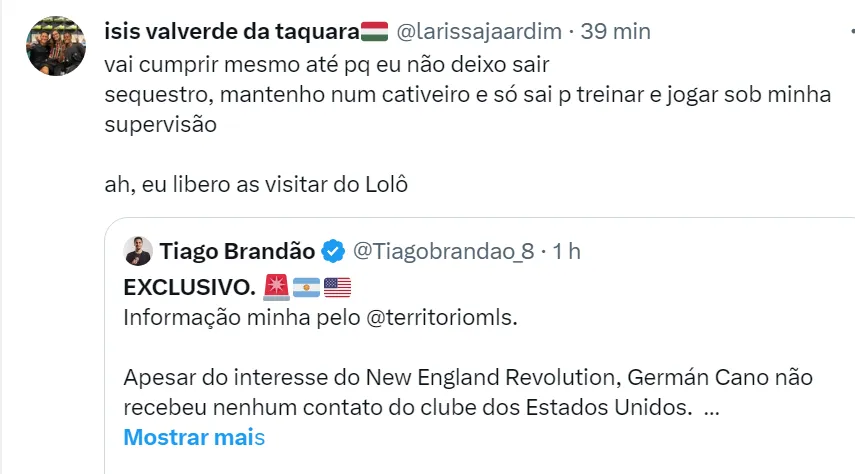Click the red siren emoji

276,288
